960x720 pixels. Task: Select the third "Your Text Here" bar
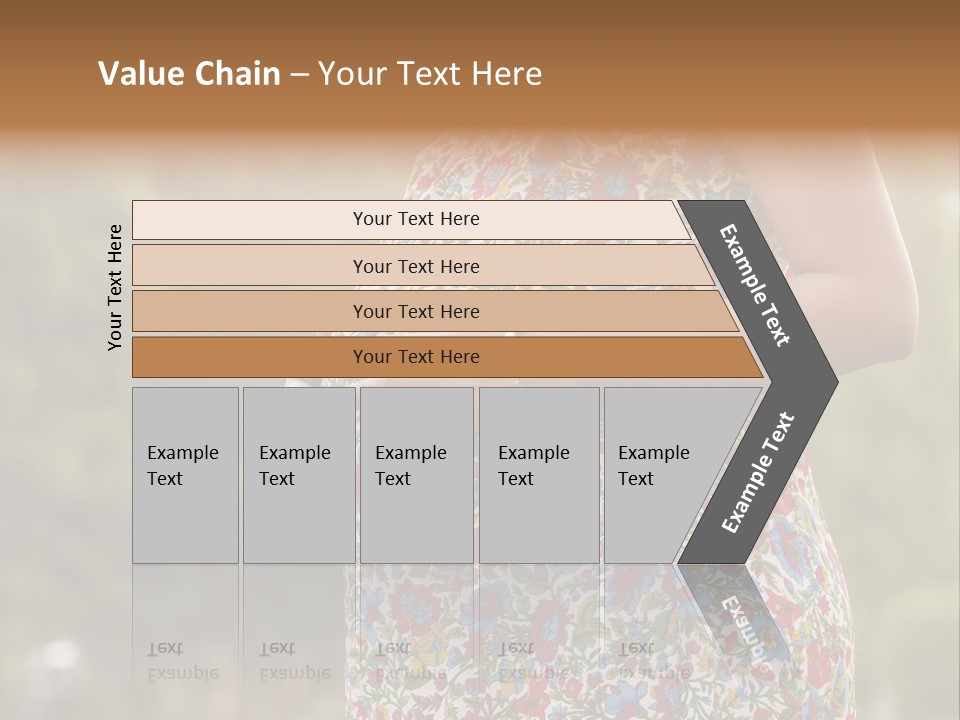click(x=416, y=311)
